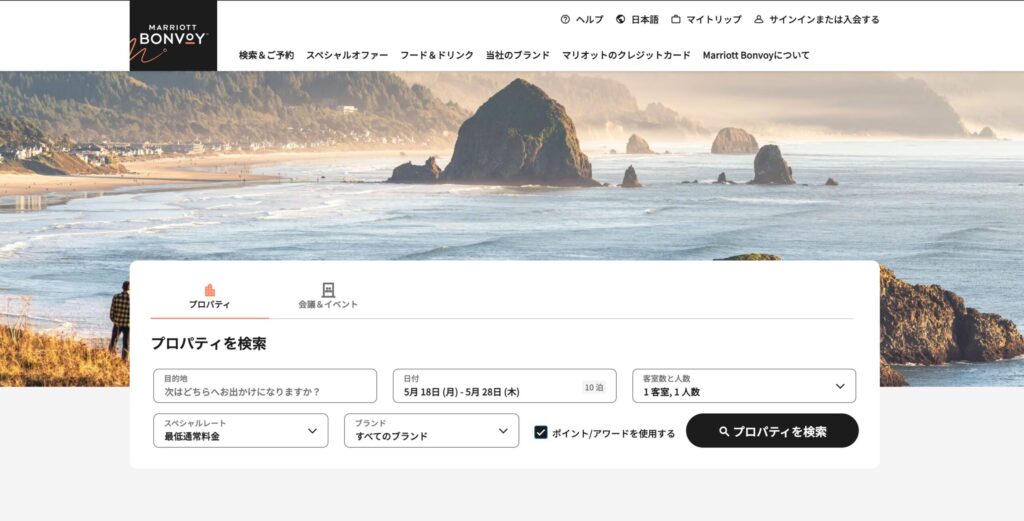The height and width of the screenshot is (521, 1024).
Task: Click the help question mark icon
Action: [565, 19]
